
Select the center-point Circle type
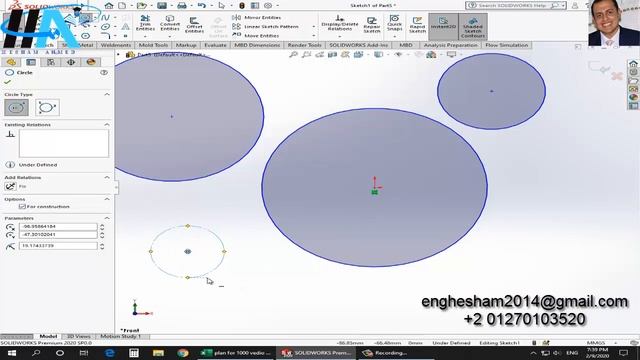[16, 108]
